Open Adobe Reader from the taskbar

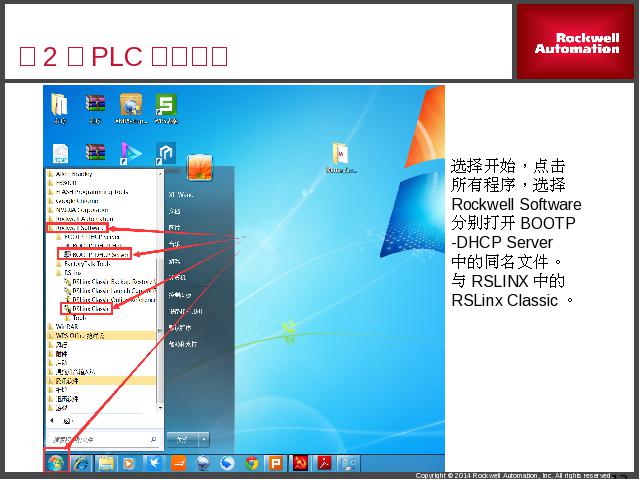(324, 463)
